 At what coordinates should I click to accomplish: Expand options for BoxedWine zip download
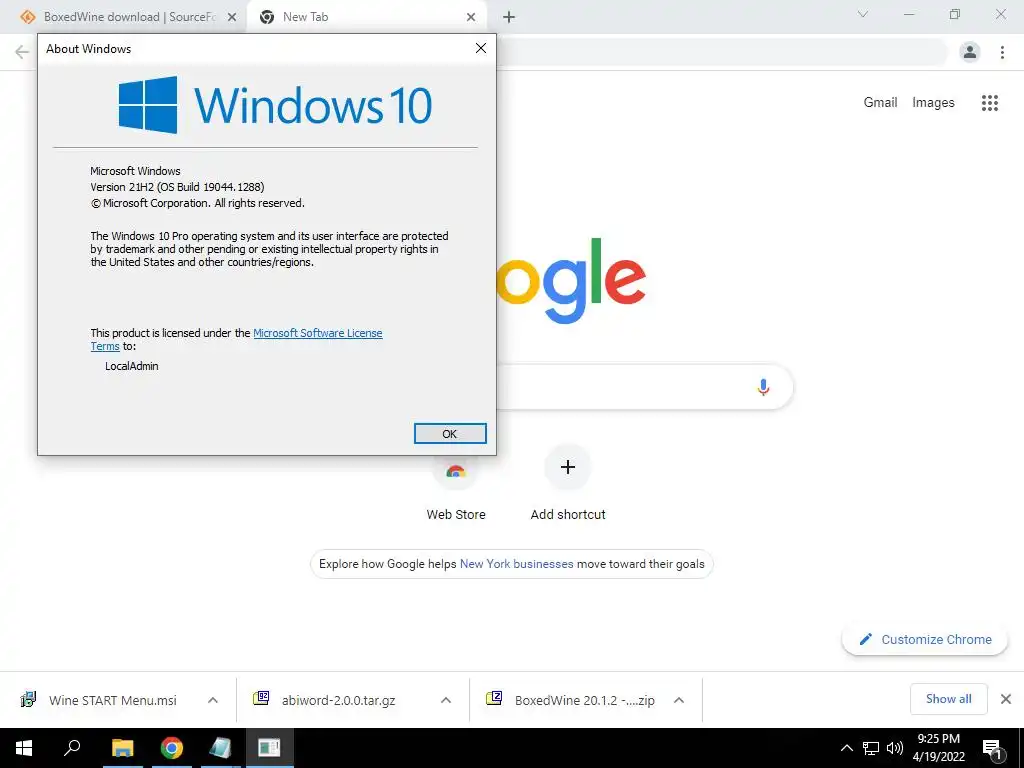pyautogui.click(x=679, y=700)
